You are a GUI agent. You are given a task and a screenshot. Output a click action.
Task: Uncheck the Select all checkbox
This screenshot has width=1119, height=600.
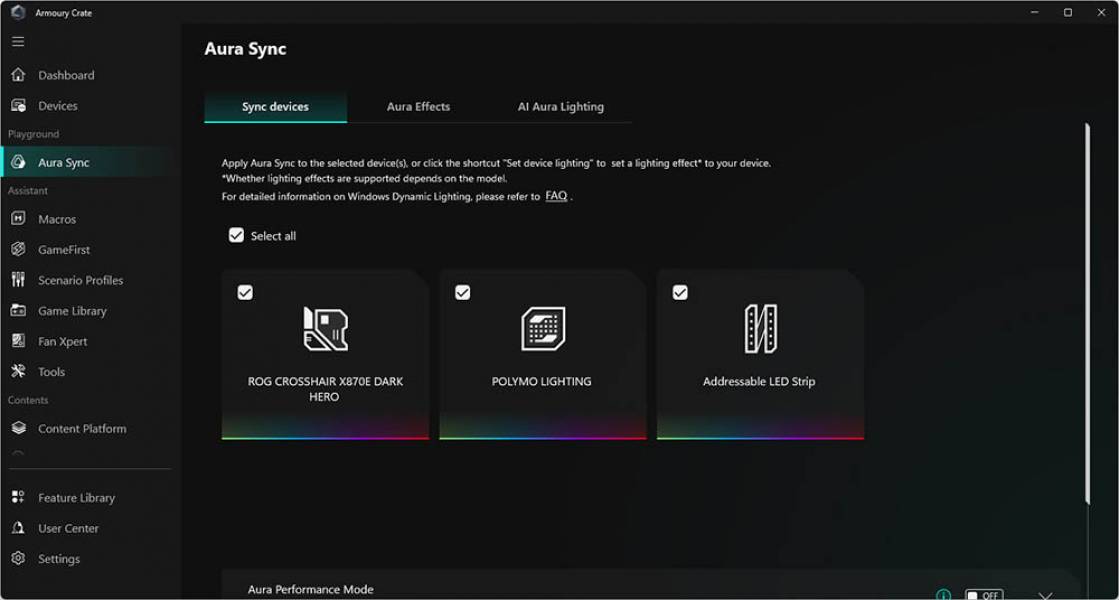(x=236, y=235)
